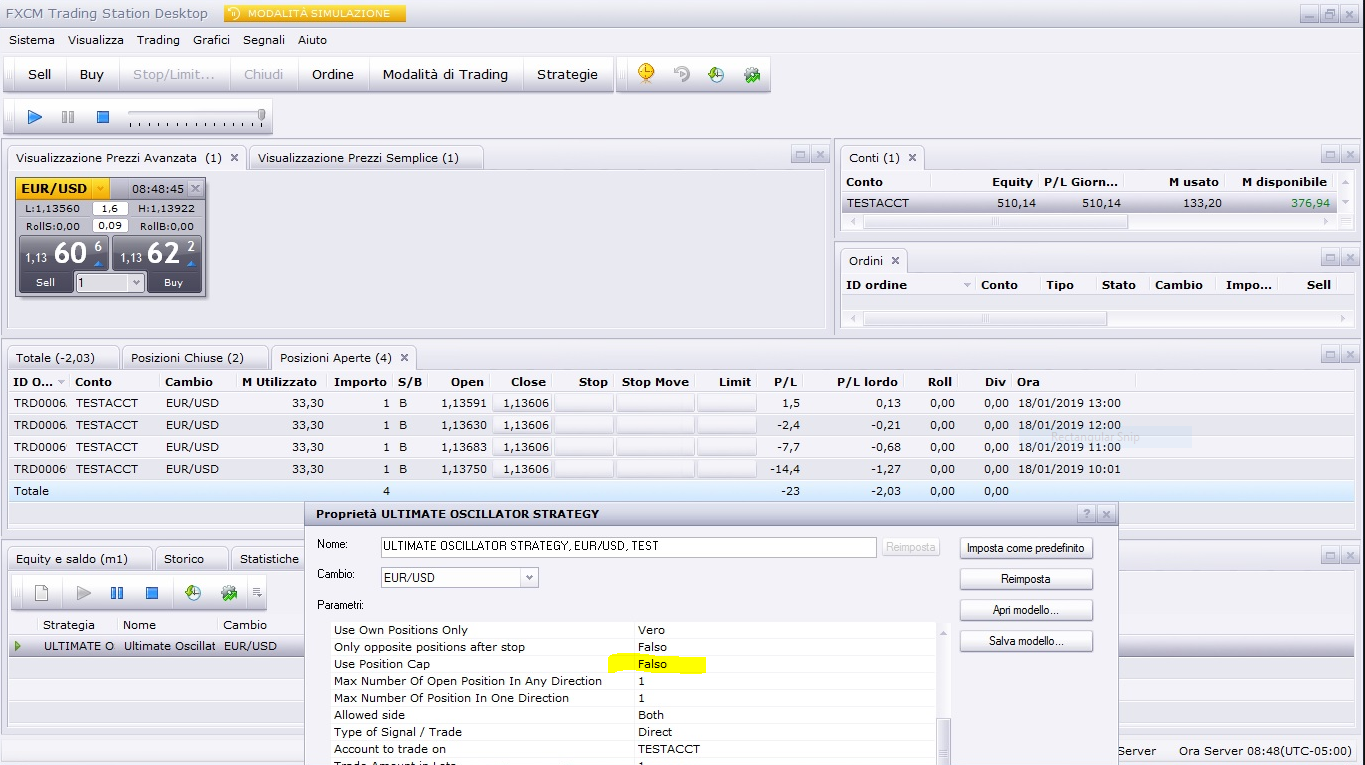The height and width of the screenshot is (765, 1365).
Task: Click the gray clock-with-arrow icon in the top toolbar
Action: 681,74
